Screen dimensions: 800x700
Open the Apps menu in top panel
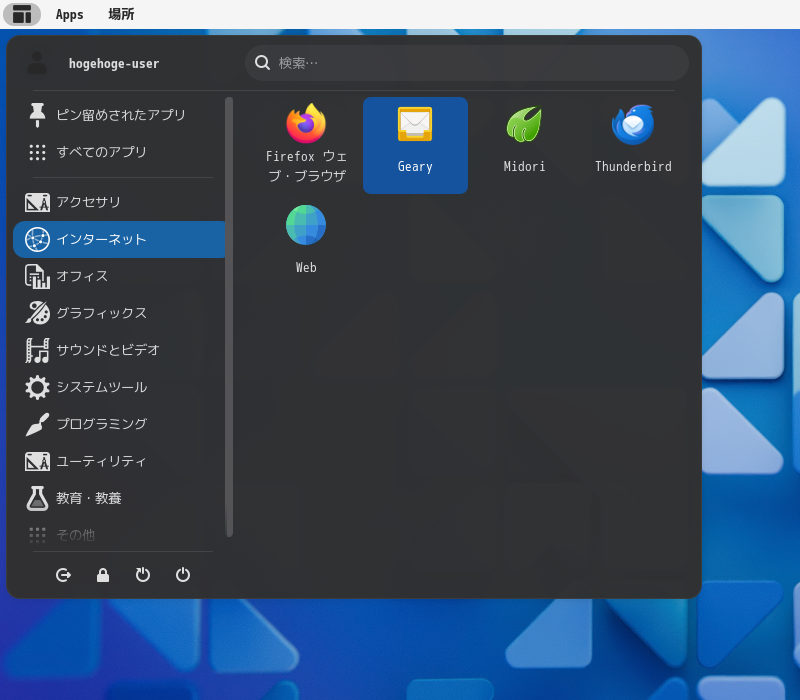(x=69, y=14)
